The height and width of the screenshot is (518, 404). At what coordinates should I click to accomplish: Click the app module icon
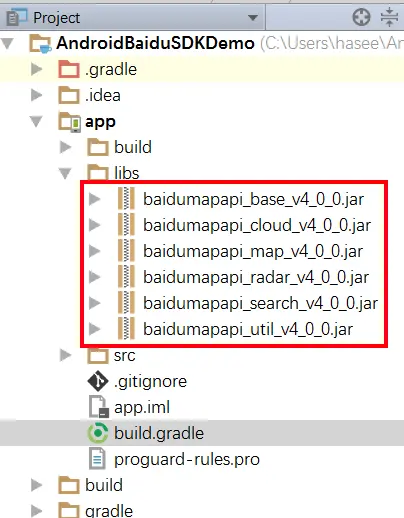coord(69,122)
